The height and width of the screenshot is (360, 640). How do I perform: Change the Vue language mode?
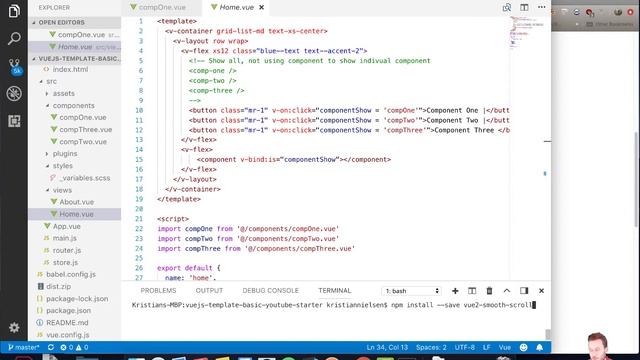(504, 347)
